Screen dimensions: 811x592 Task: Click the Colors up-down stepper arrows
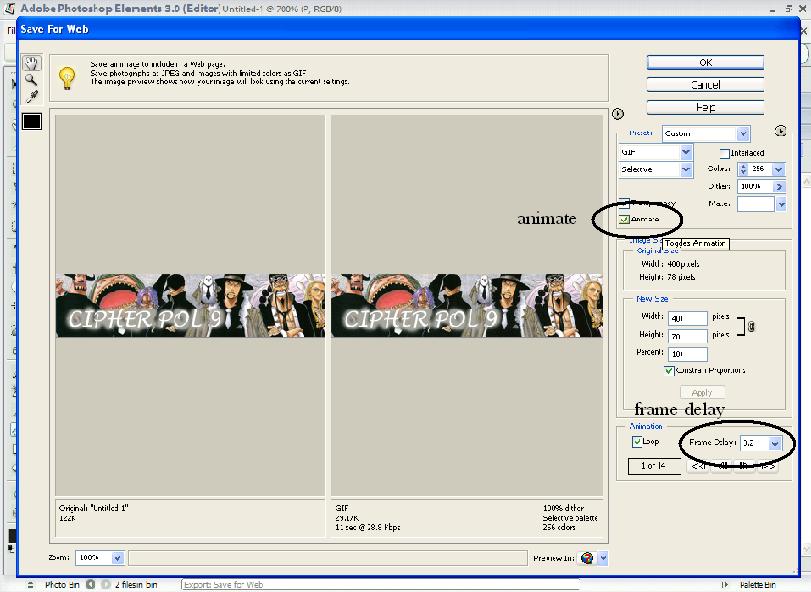pos(744,169)
